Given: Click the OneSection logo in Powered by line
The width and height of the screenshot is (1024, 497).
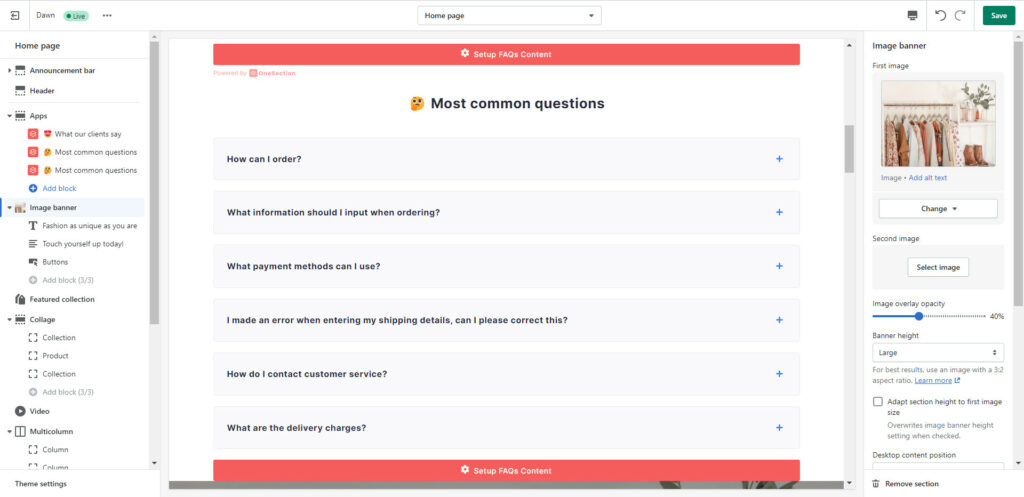Looking at the screenshot, I should click(272, 73).
